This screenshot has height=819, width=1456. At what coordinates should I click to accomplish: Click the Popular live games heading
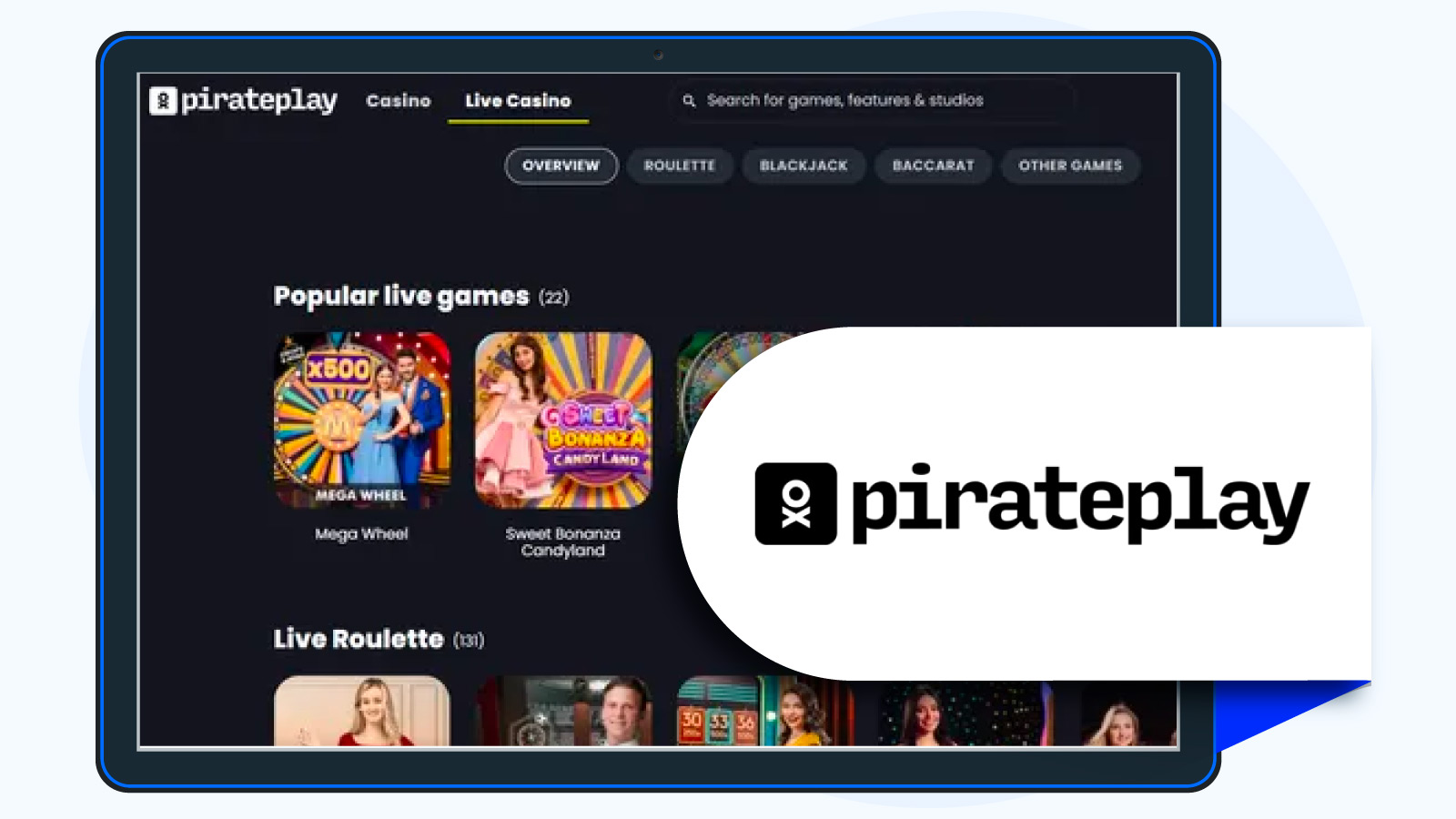point(401,297)
